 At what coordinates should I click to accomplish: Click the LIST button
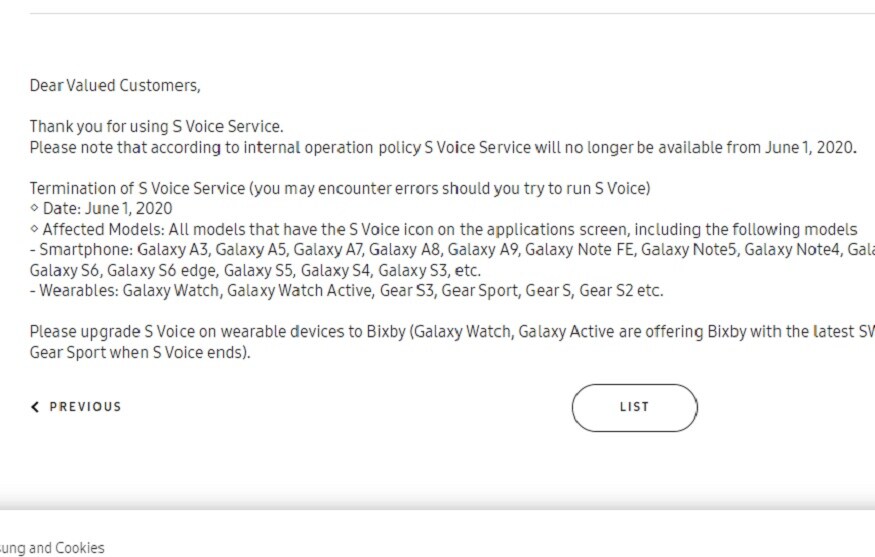[634, 407]
